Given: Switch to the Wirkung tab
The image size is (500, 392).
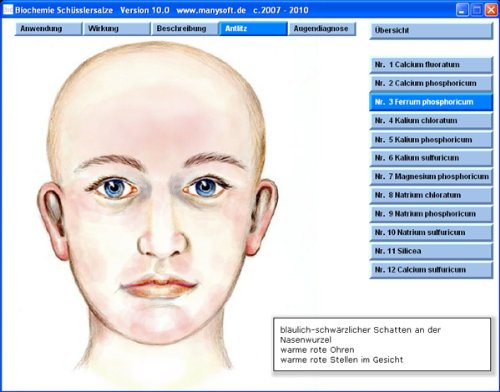Looking at the screenshot, I should click(x=117, y=29).
